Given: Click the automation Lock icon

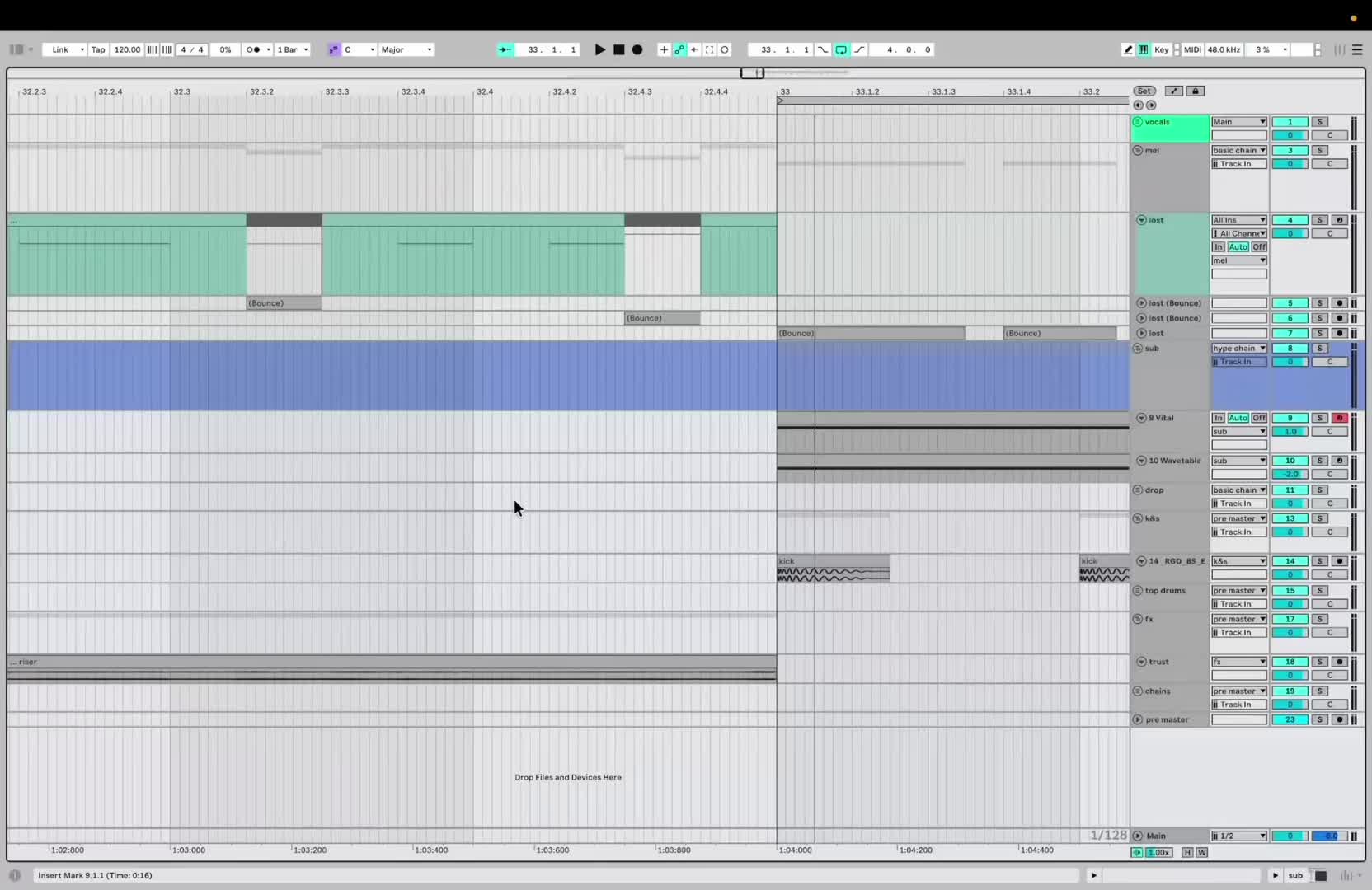Looking at the screenshot, I should click(x=1196, y=91).
